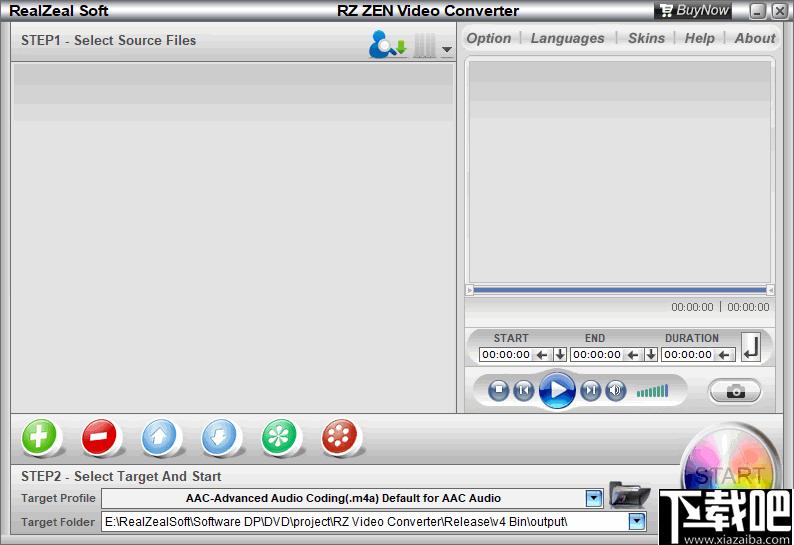Screen dimensions: 794x545
Task: Browse output folder with folder icon
Action: tap(629, 495)
